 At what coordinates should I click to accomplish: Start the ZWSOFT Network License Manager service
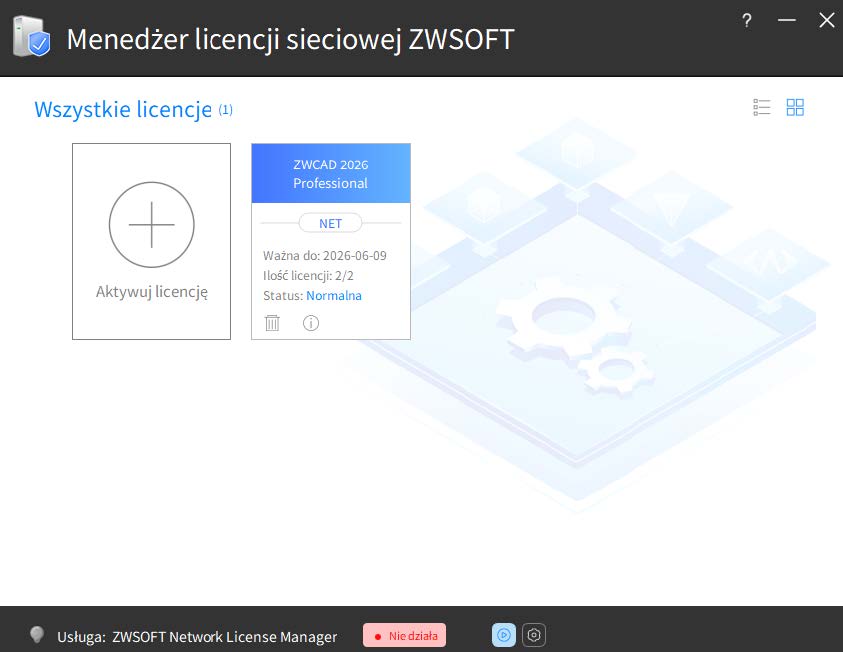coord(504,635)
